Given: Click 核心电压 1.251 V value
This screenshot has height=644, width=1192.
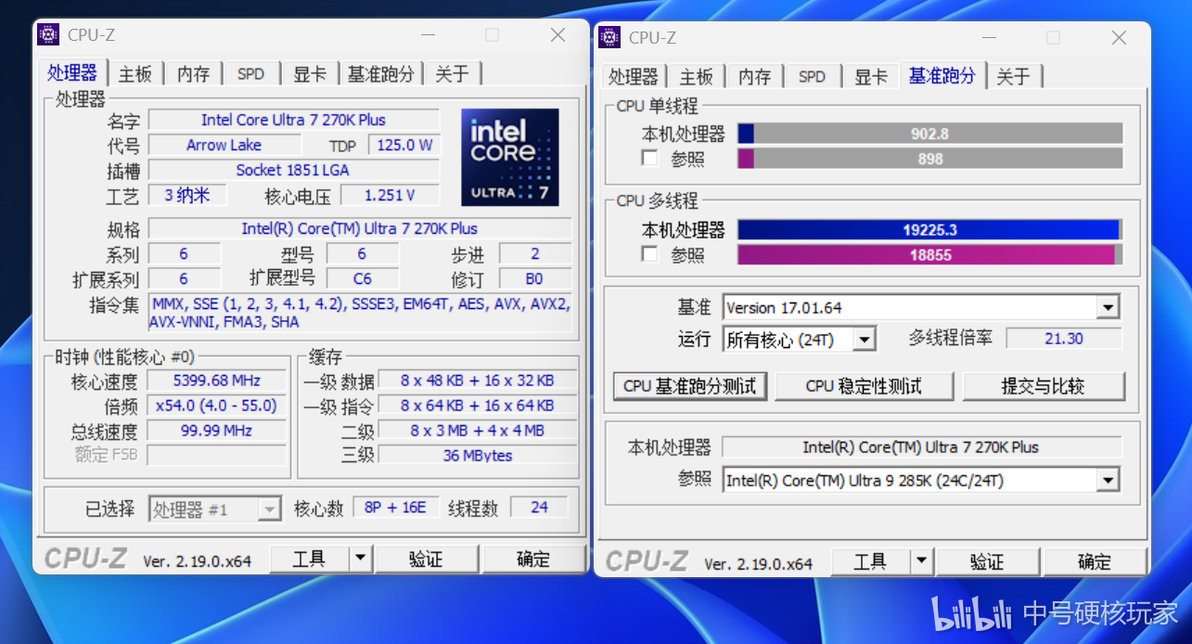Looking at the screenshot, I should pyautogui.click(x=389, y=195).
